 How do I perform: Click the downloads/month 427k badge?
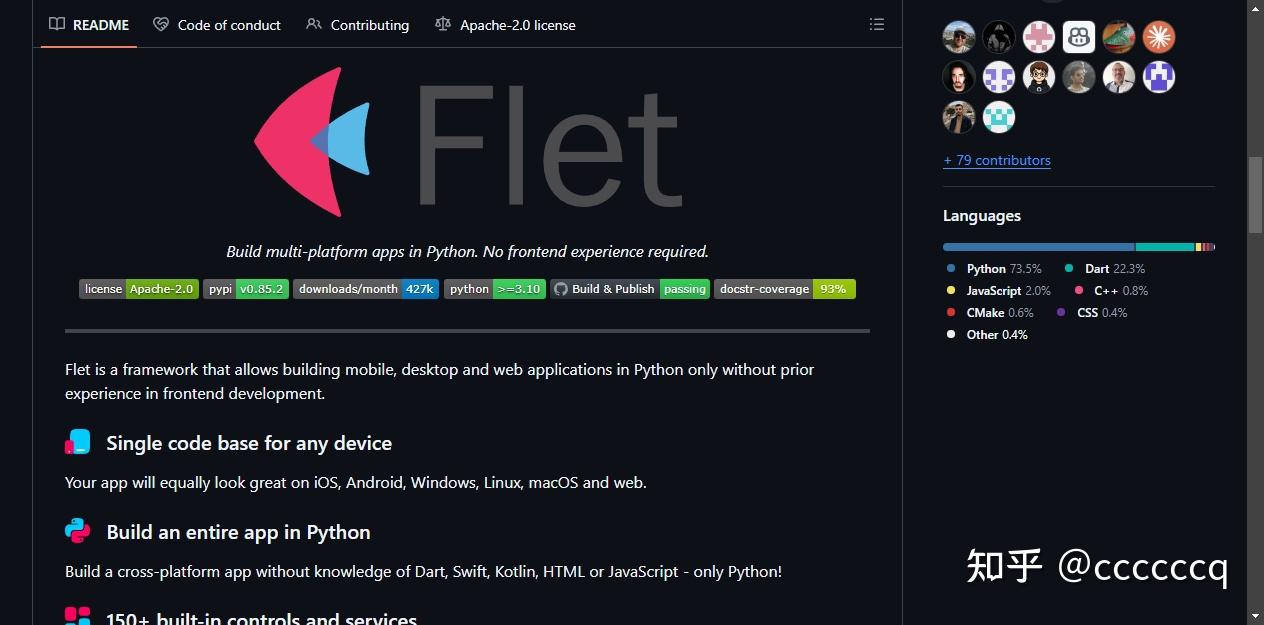pos(366,289)
